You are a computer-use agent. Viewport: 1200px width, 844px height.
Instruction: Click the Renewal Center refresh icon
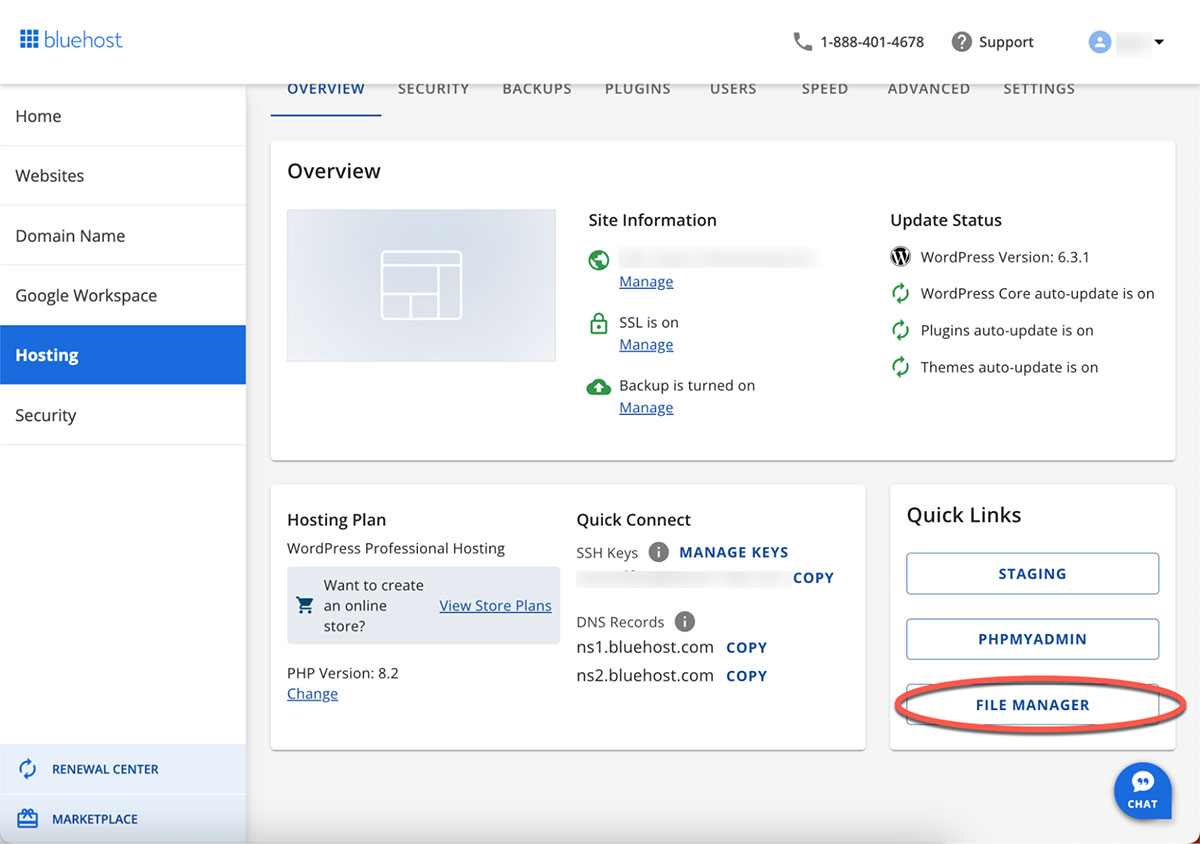coord(28,769)
